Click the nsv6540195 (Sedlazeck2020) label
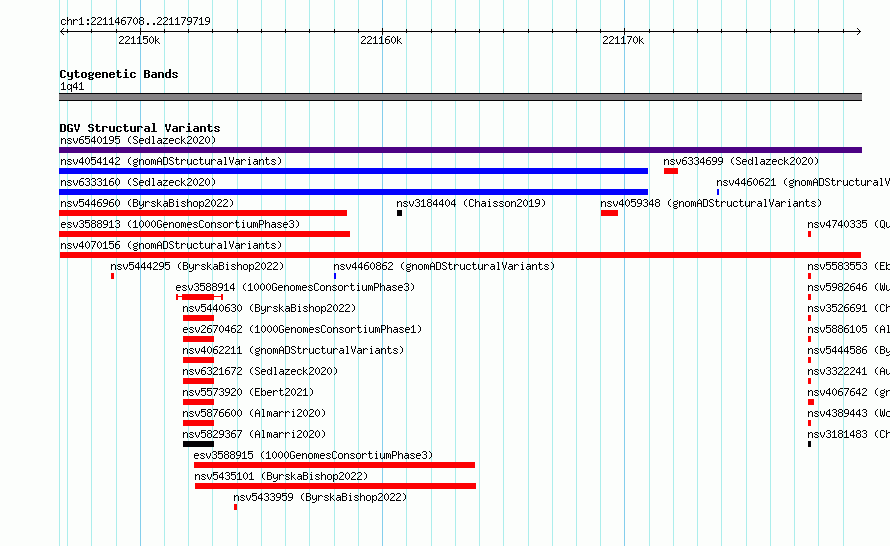Screen dimensions: 890x546 (x=138, y=140)
